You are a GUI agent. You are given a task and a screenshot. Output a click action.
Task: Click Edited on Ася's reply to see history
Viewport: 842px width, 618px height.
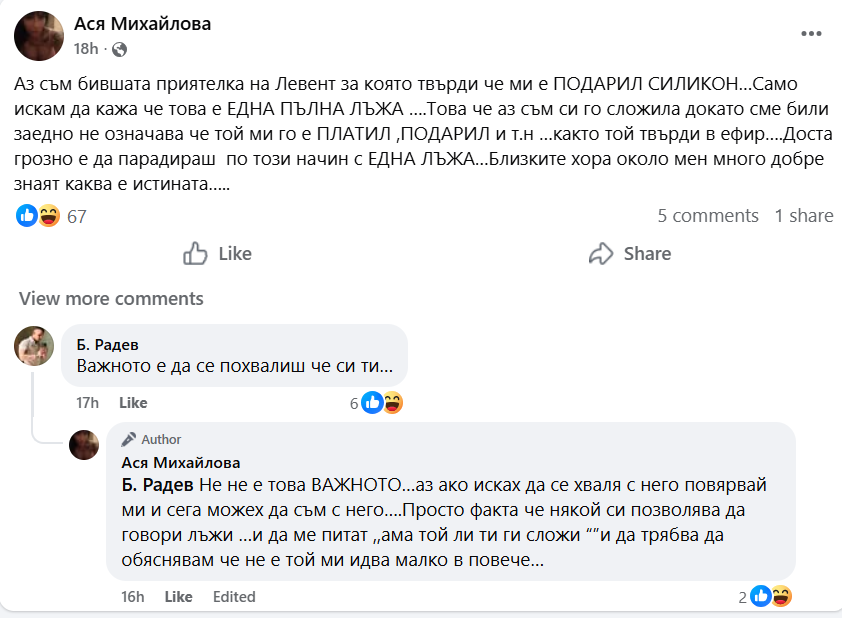(x=234, y=596)
